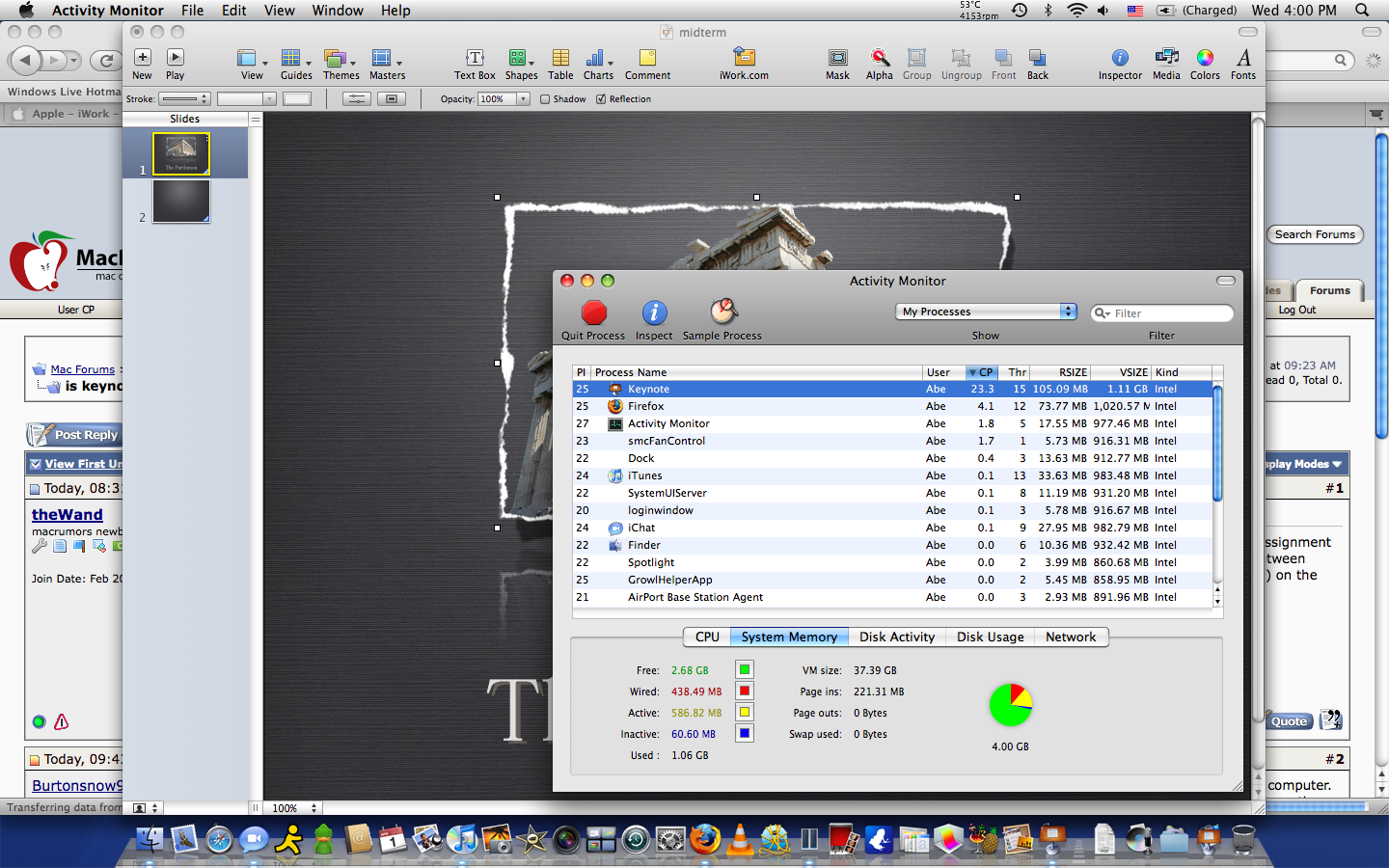This screenshot has height=868, width=1389.
Task: Open the Media browser
Action: [1166, 58]
